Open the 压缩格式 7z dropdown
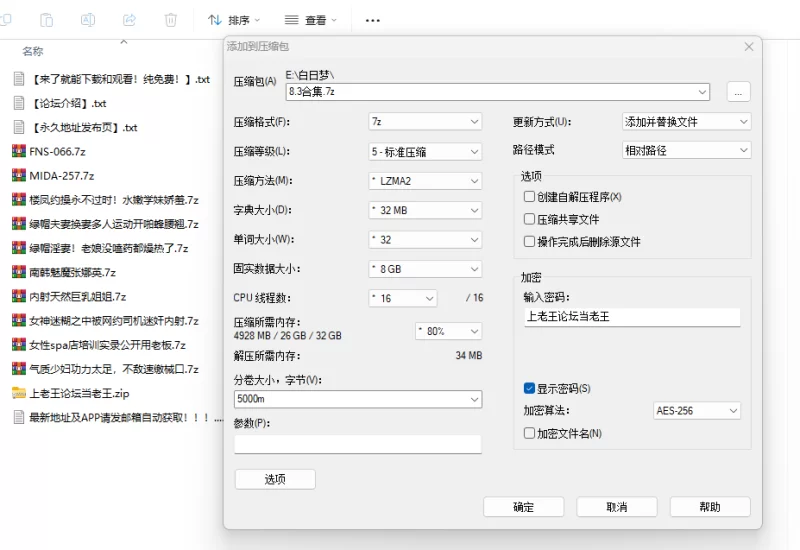 (x=425, y=121)
